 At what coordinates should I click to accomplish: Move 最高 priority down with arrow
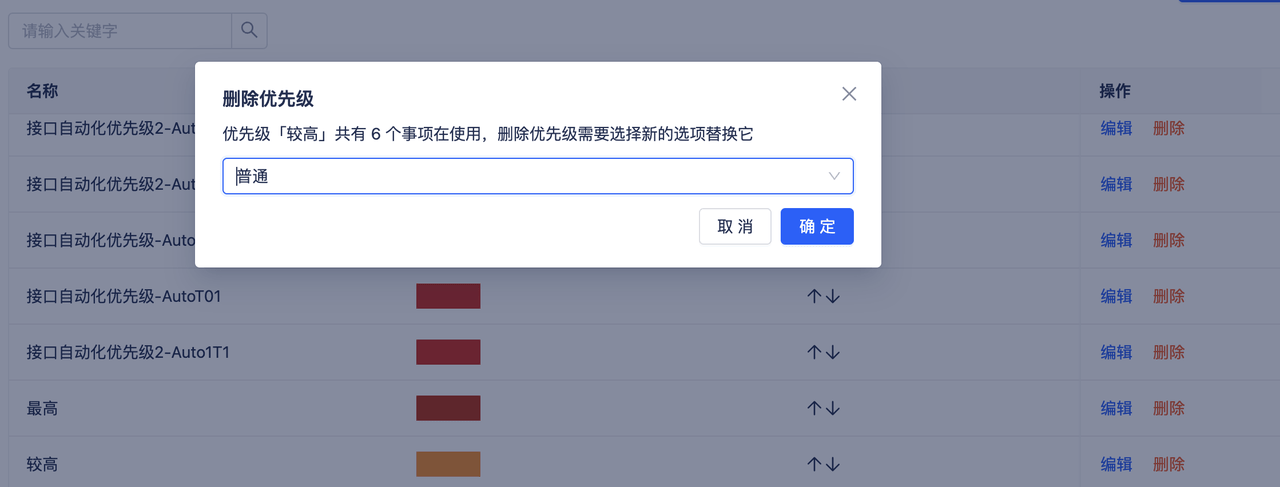point(833,408)
